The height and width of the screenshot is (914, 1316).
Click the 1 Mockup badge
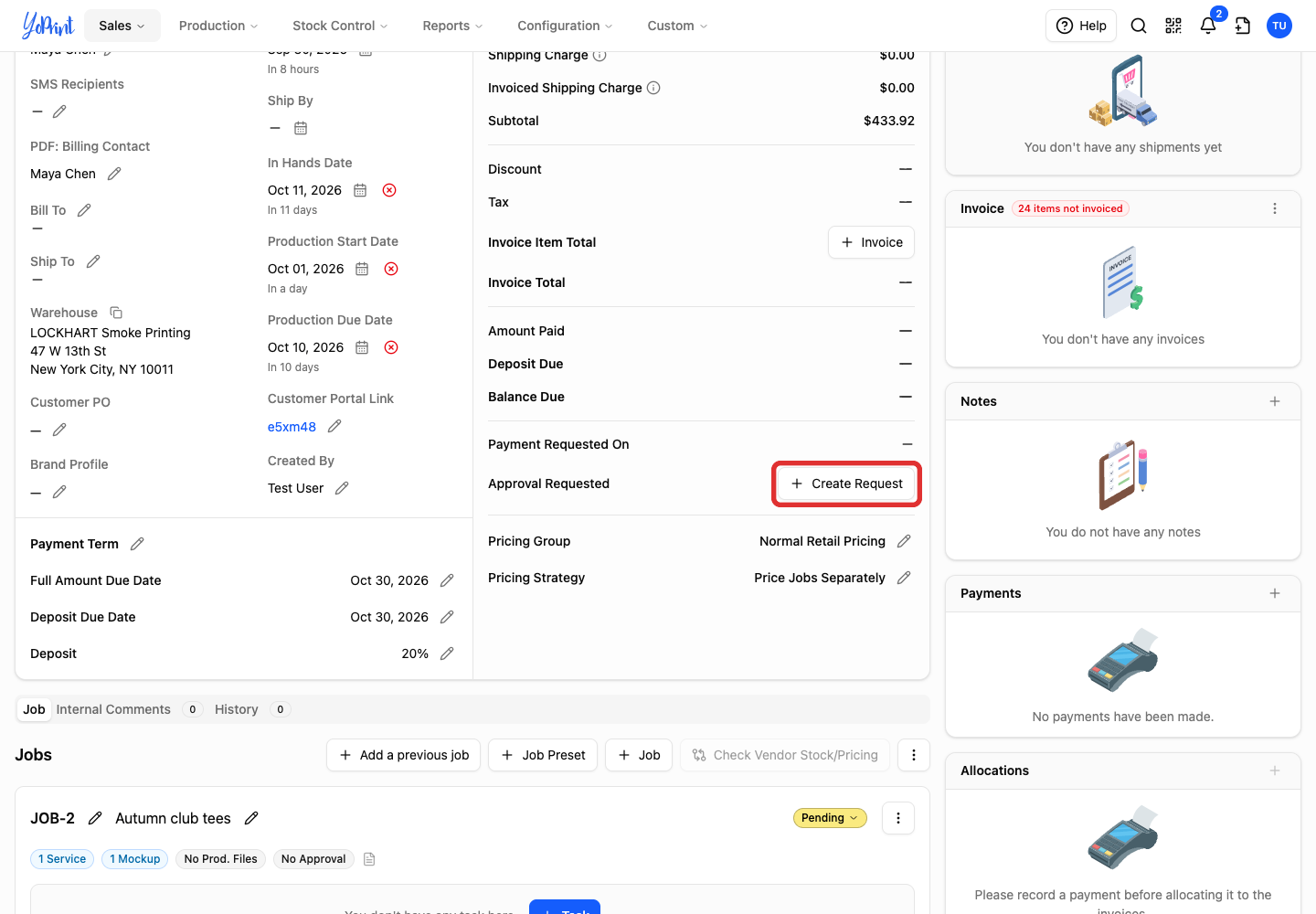coord(135,859)
